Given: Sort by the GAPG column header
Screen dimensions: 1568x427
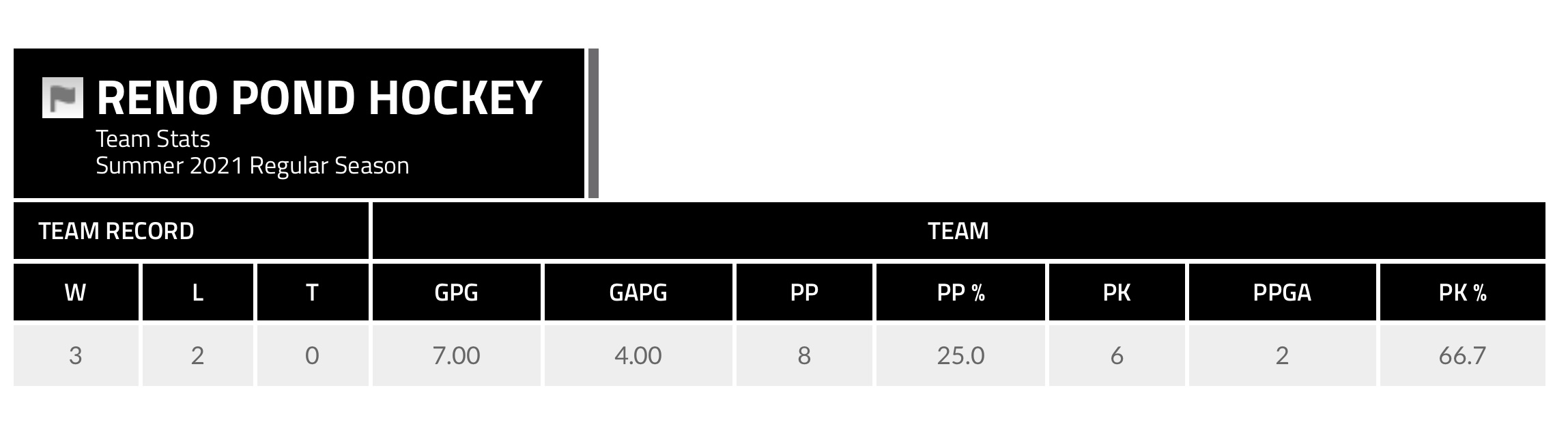Looking at the screenshot, I should [638, 292].
